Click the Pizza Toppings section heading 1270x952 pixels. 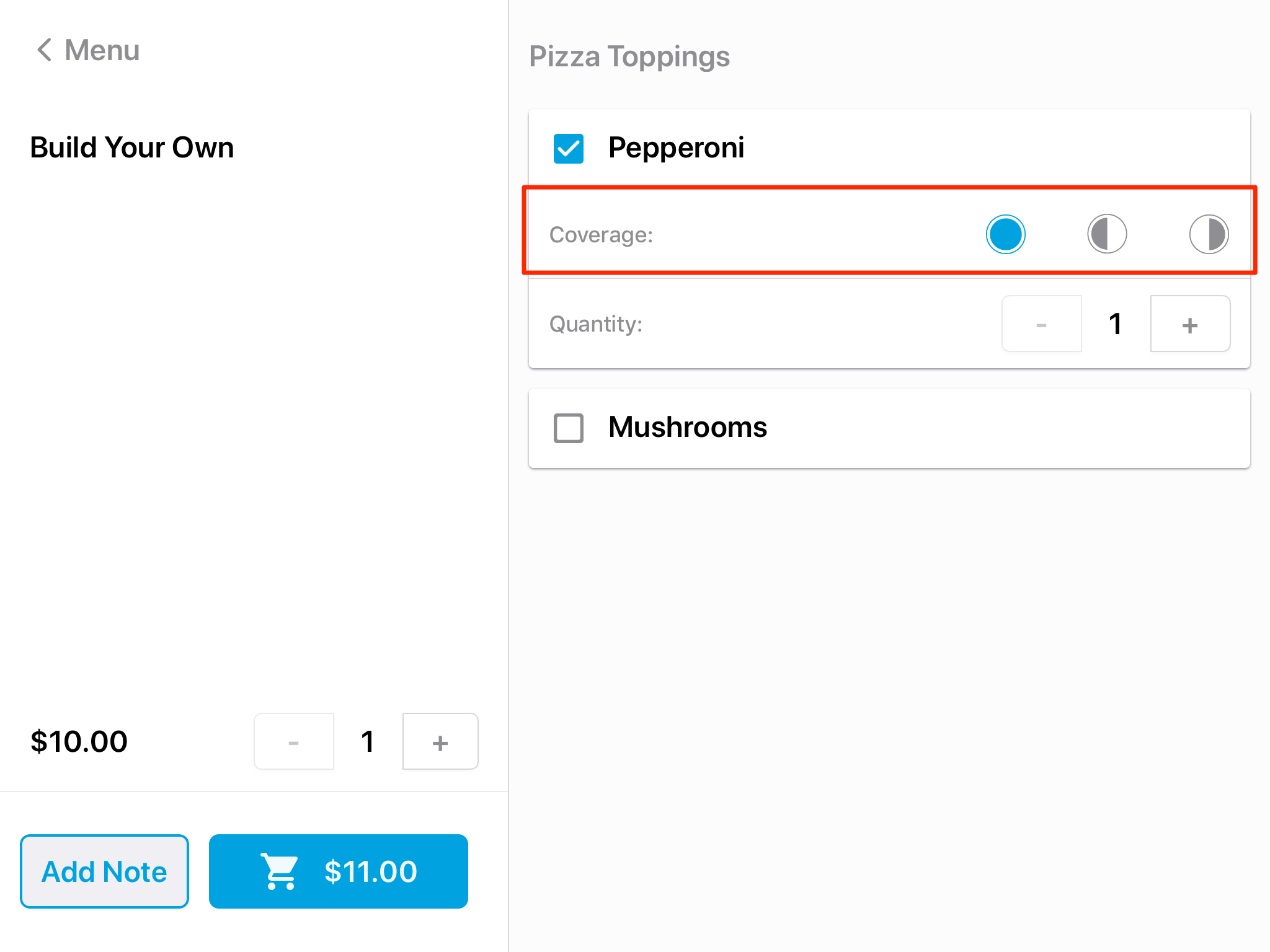[629, 56]
